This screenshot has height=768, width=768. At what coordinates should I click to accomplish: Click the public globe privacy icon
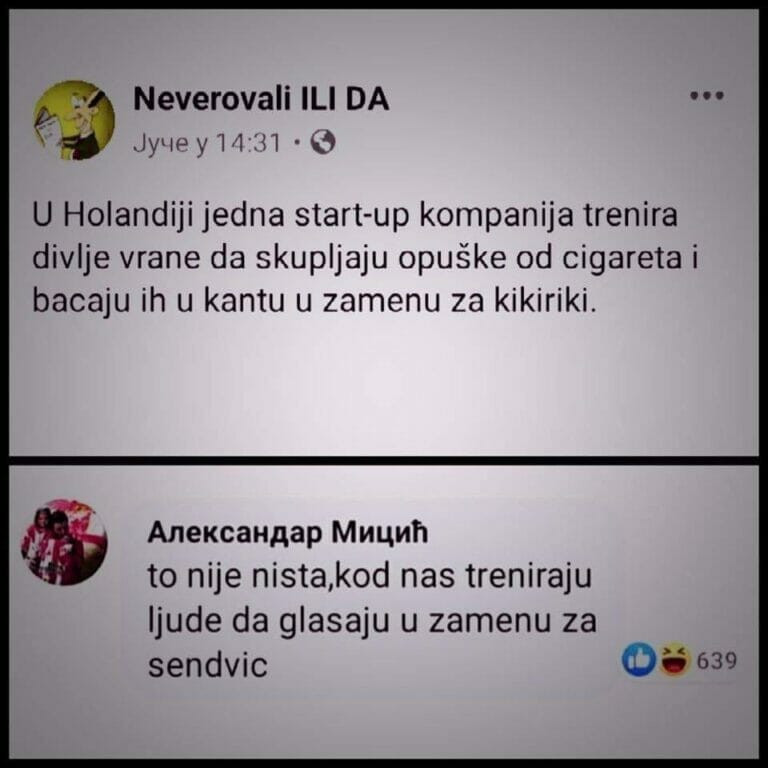click(x=324, y=142)
